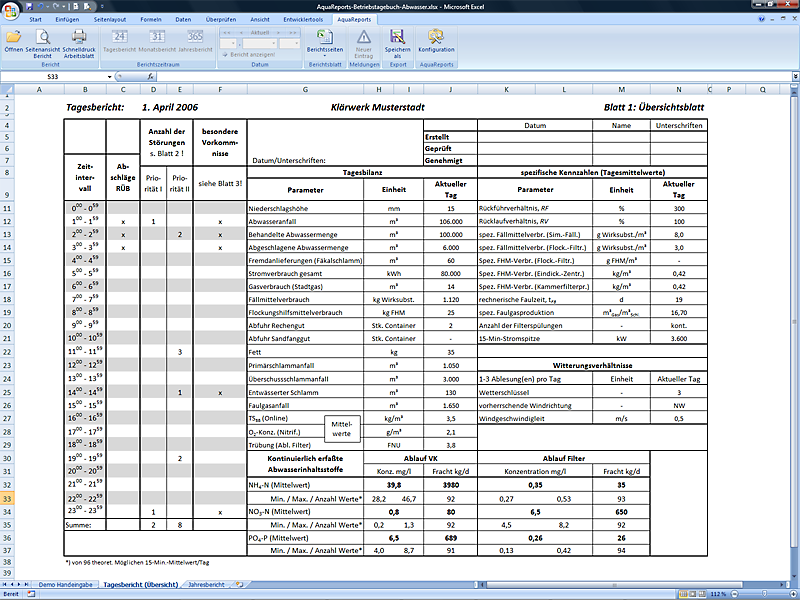
Task: Switch to Page Layout view in status bar
Action: tap(693, 594)
